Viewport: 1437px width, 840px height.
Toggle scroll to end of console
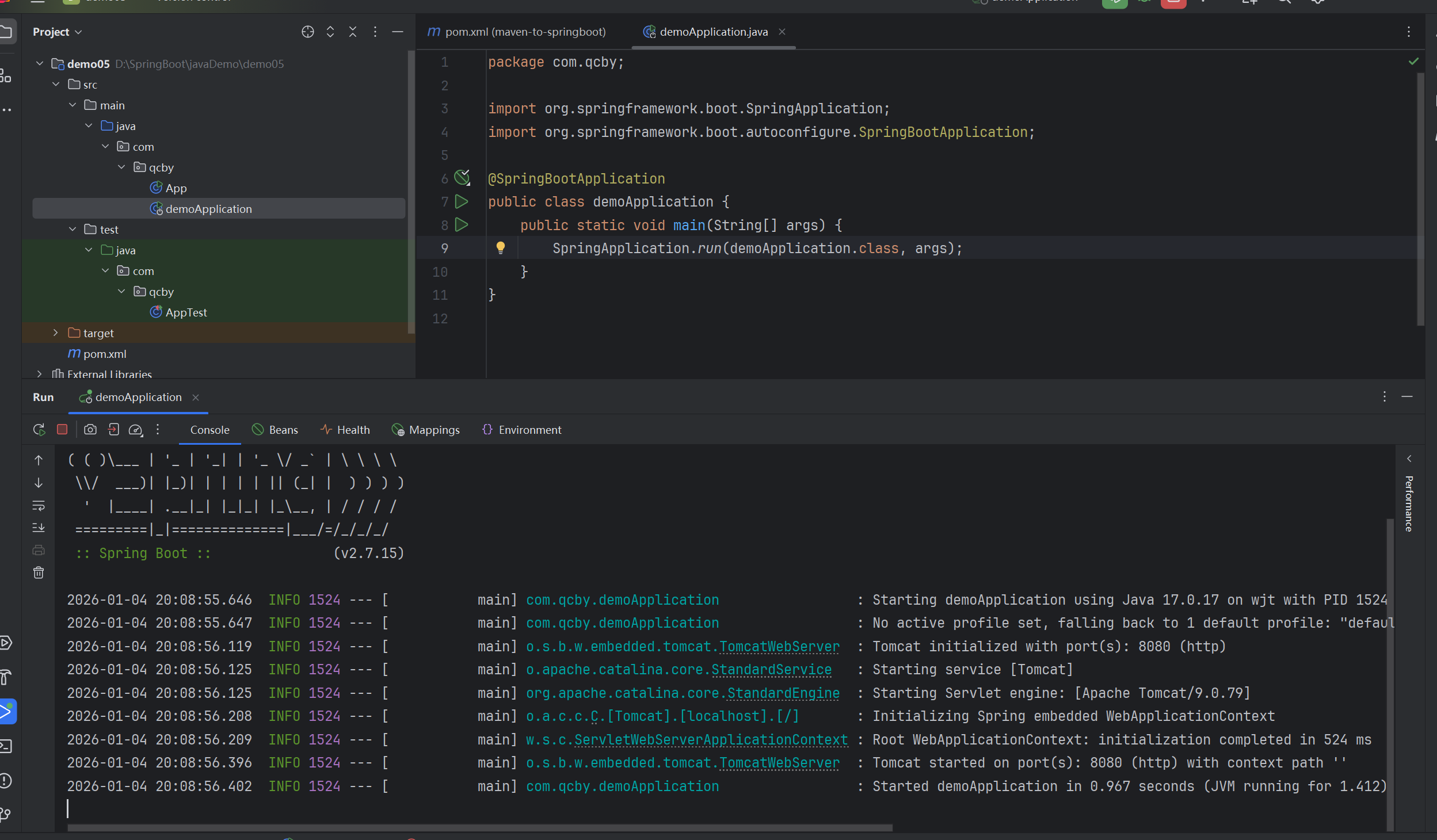(x=39, y=528)
